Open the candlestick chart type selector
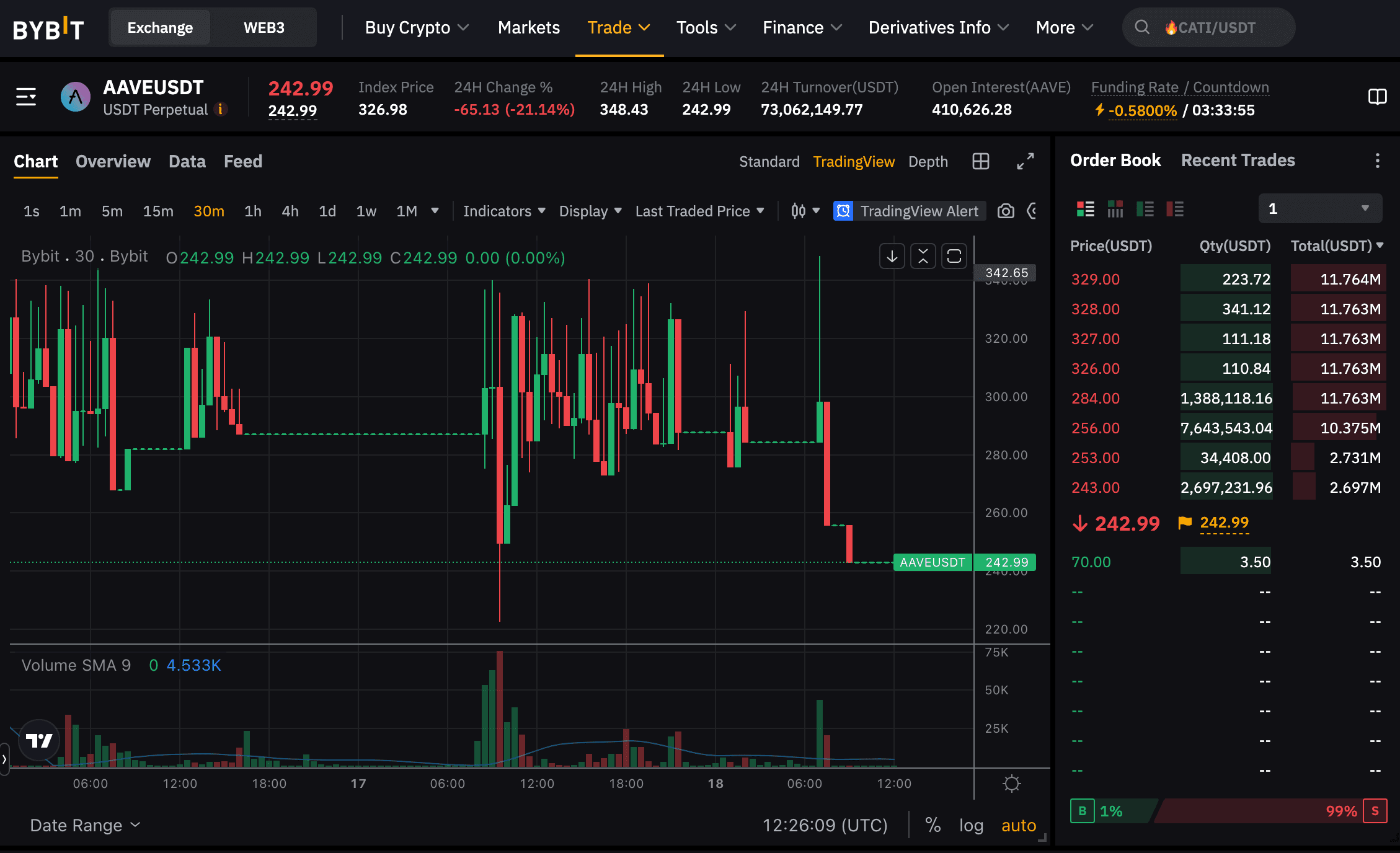Image resolution: width=1400 pixels, height=853 pixels. coord(805,211)
